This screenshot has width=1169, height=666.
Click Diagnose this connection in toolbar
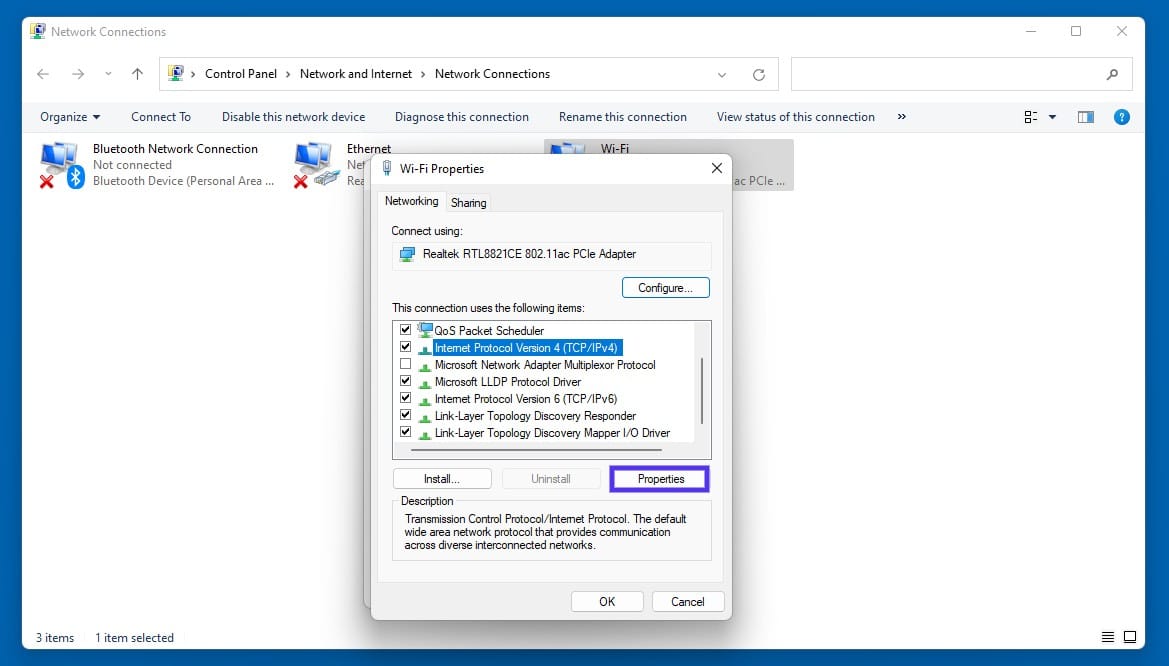[x=461, y=117]
